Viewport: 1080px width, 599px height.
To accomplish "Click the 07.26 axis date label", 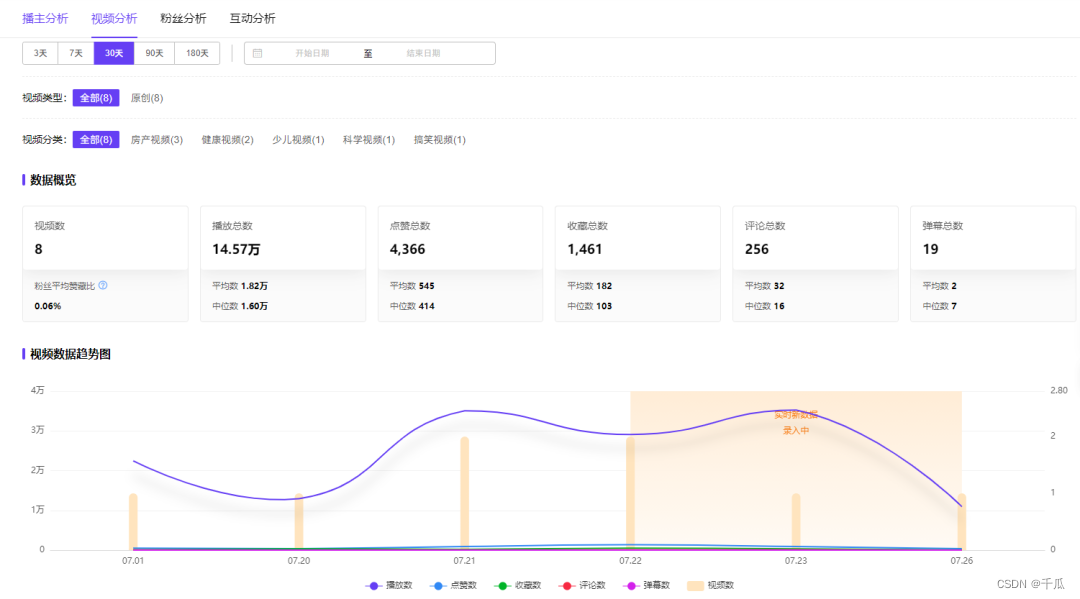I will click(962, 560).
